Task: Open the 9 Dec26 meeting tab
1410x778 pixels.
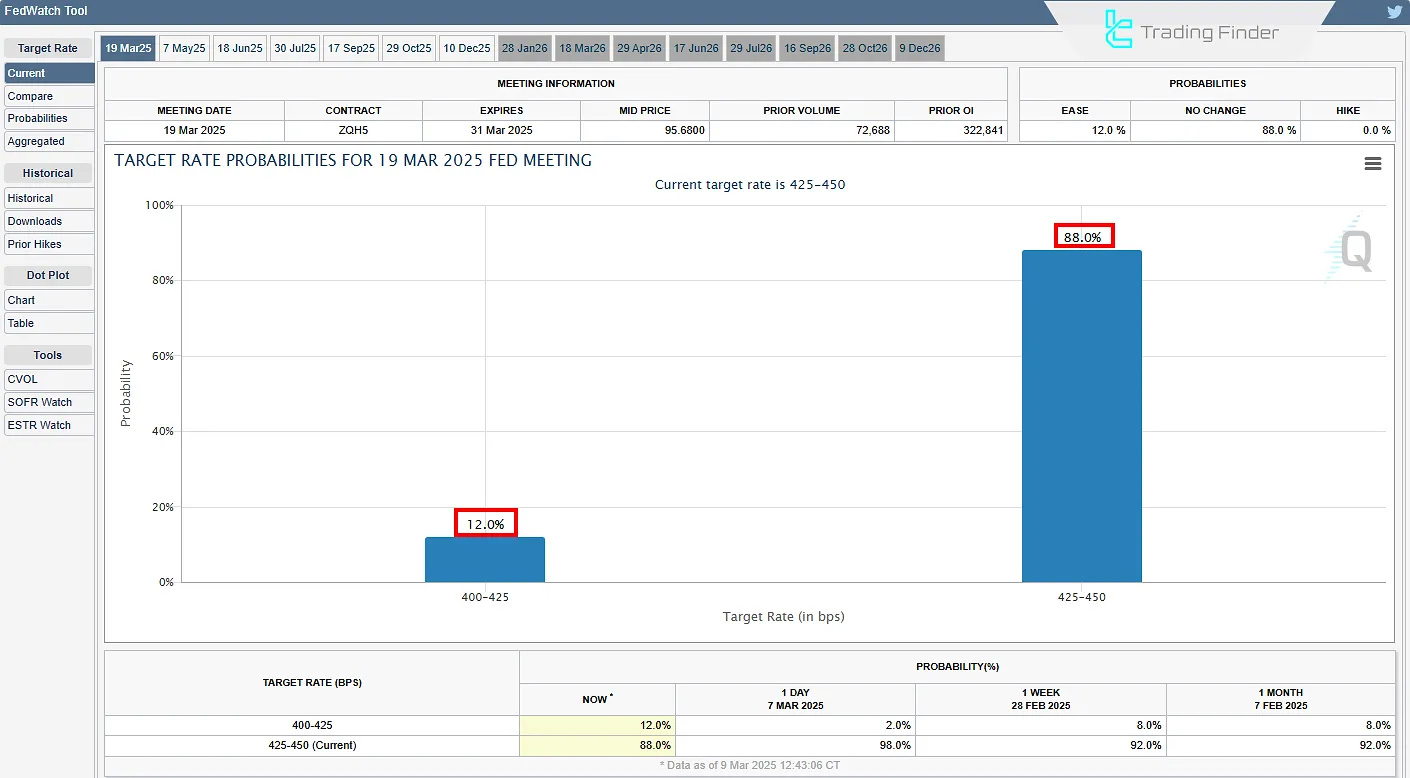Action: coord(920,48)
